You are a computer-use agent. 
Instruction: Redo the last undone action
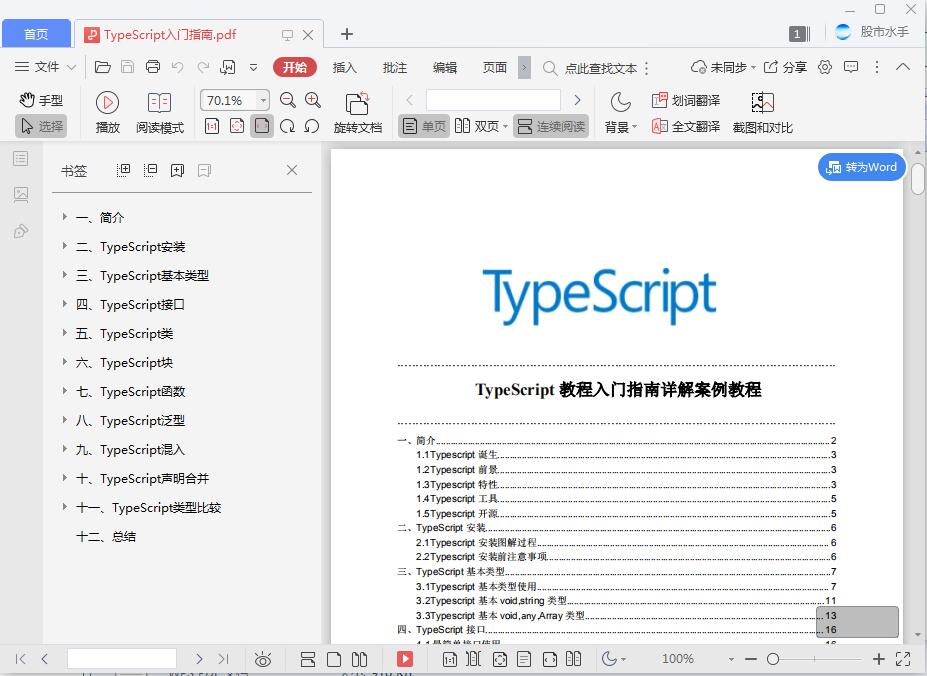tap(203, 67)
